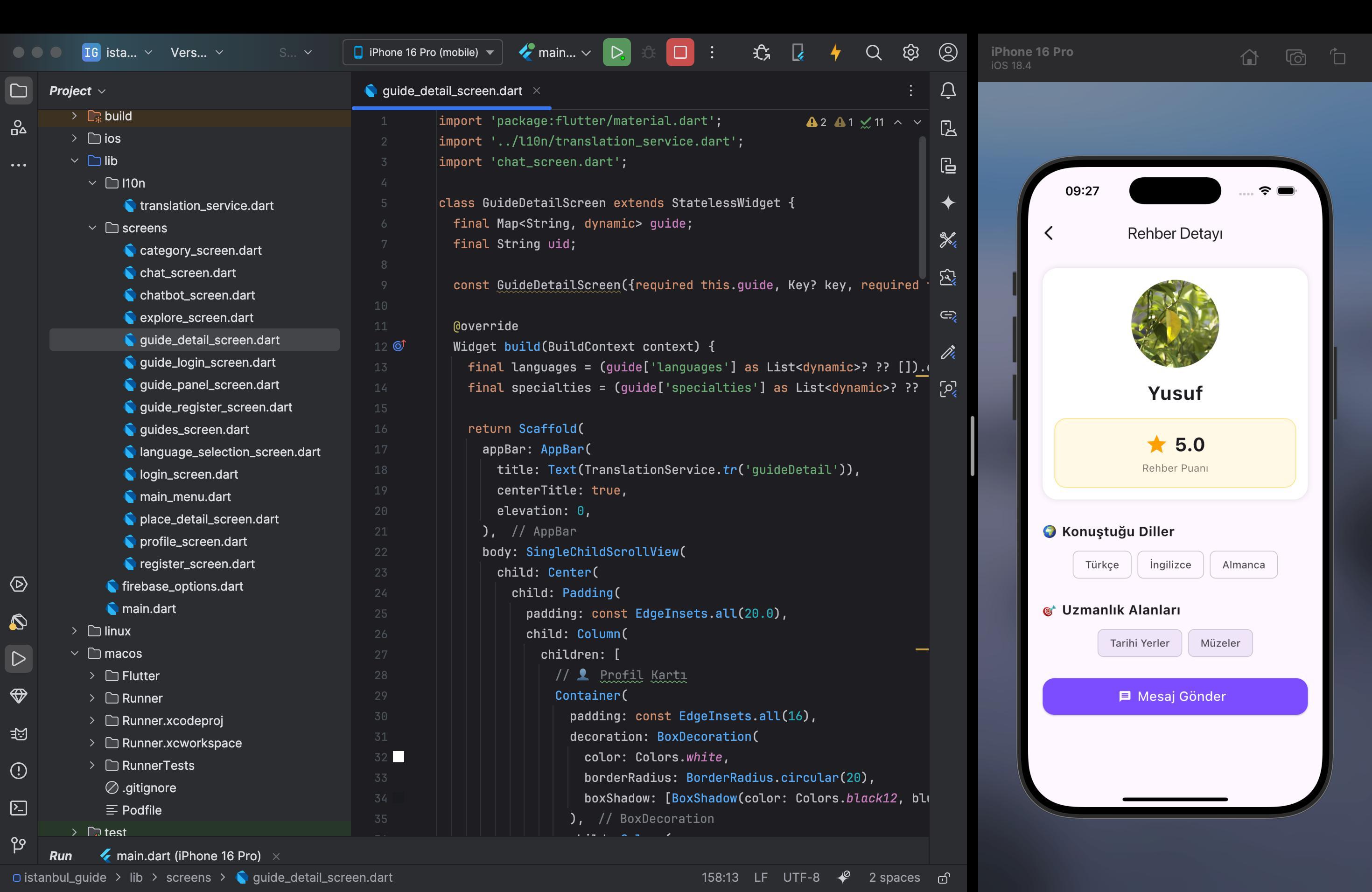This screenshot has height=892, width=1372.
Task: Take simulator screenshot camera icon
Action: point(1295,57)
